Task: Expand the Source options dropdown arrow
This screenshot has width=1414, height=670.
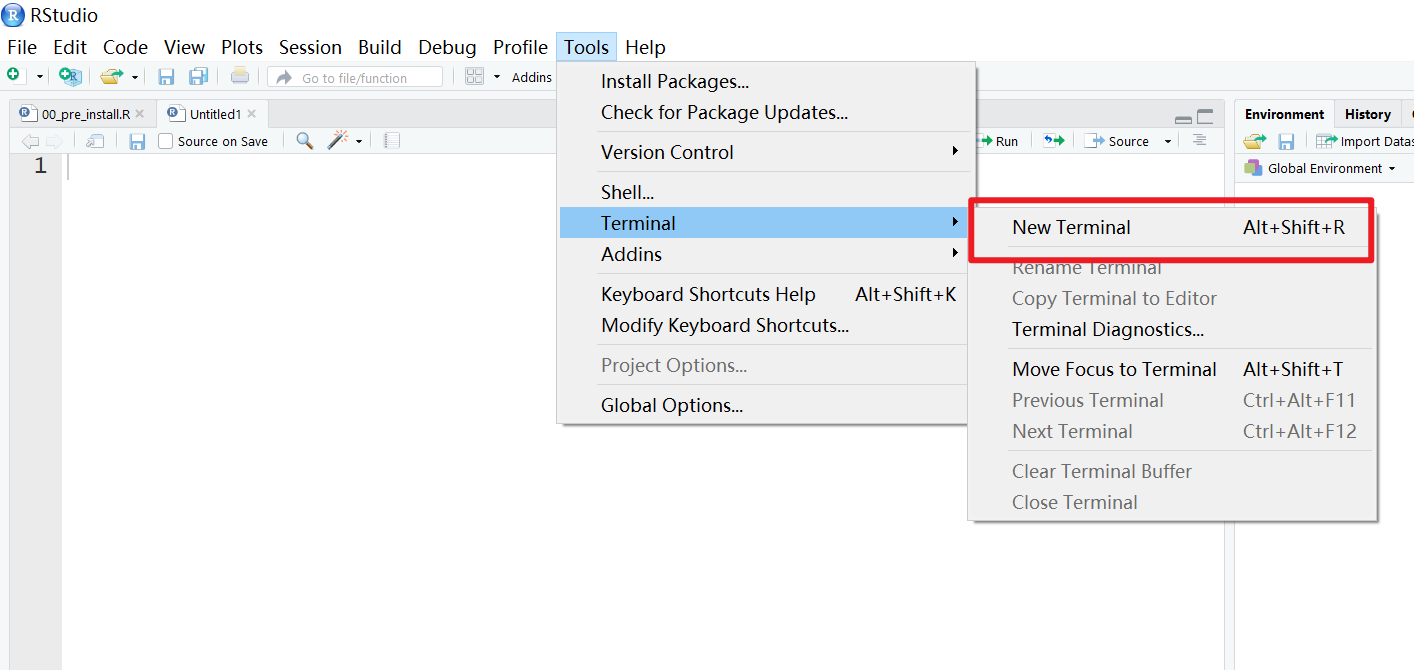Action: (1167, 141)
